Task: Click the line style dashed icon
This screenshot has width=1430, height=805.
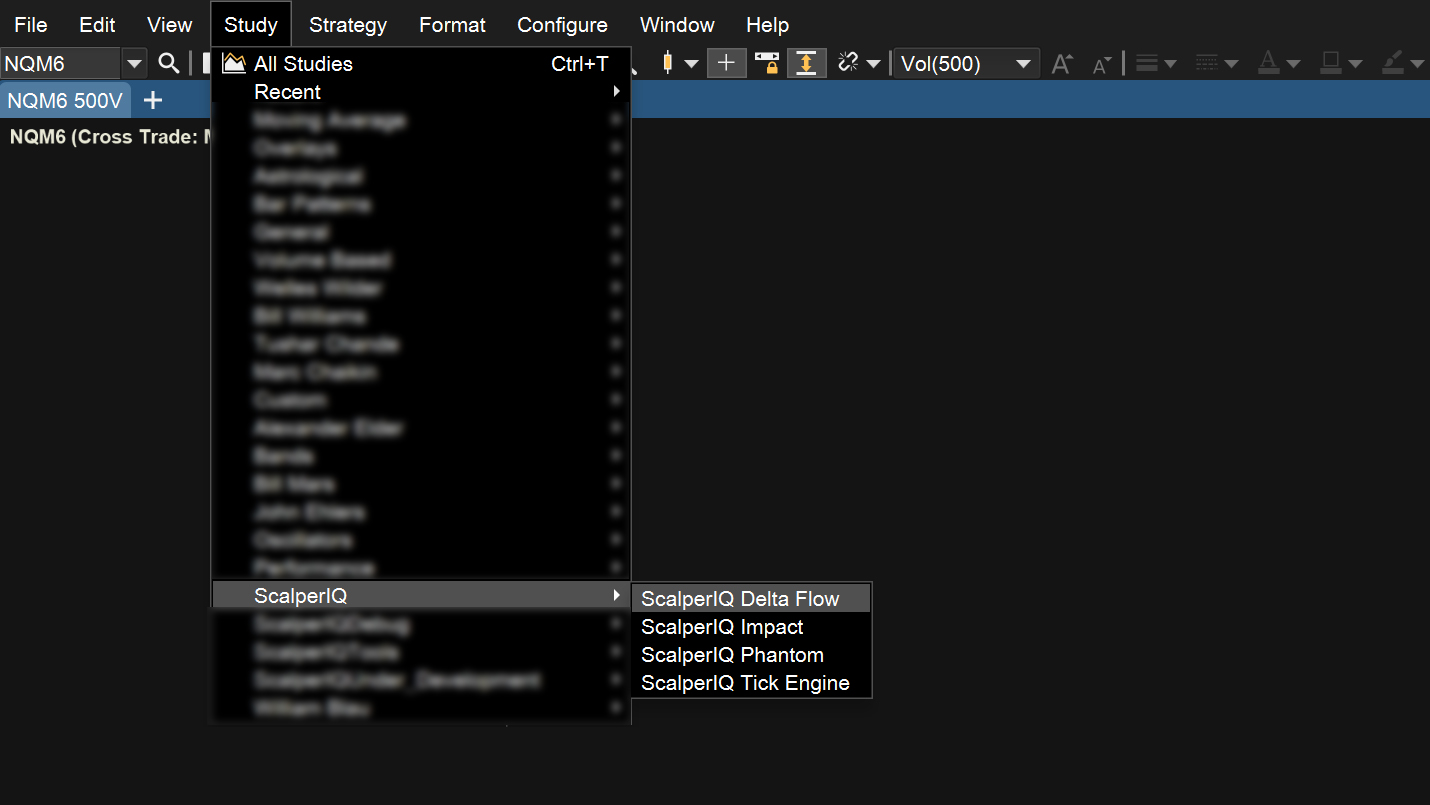Action: 1207,64
